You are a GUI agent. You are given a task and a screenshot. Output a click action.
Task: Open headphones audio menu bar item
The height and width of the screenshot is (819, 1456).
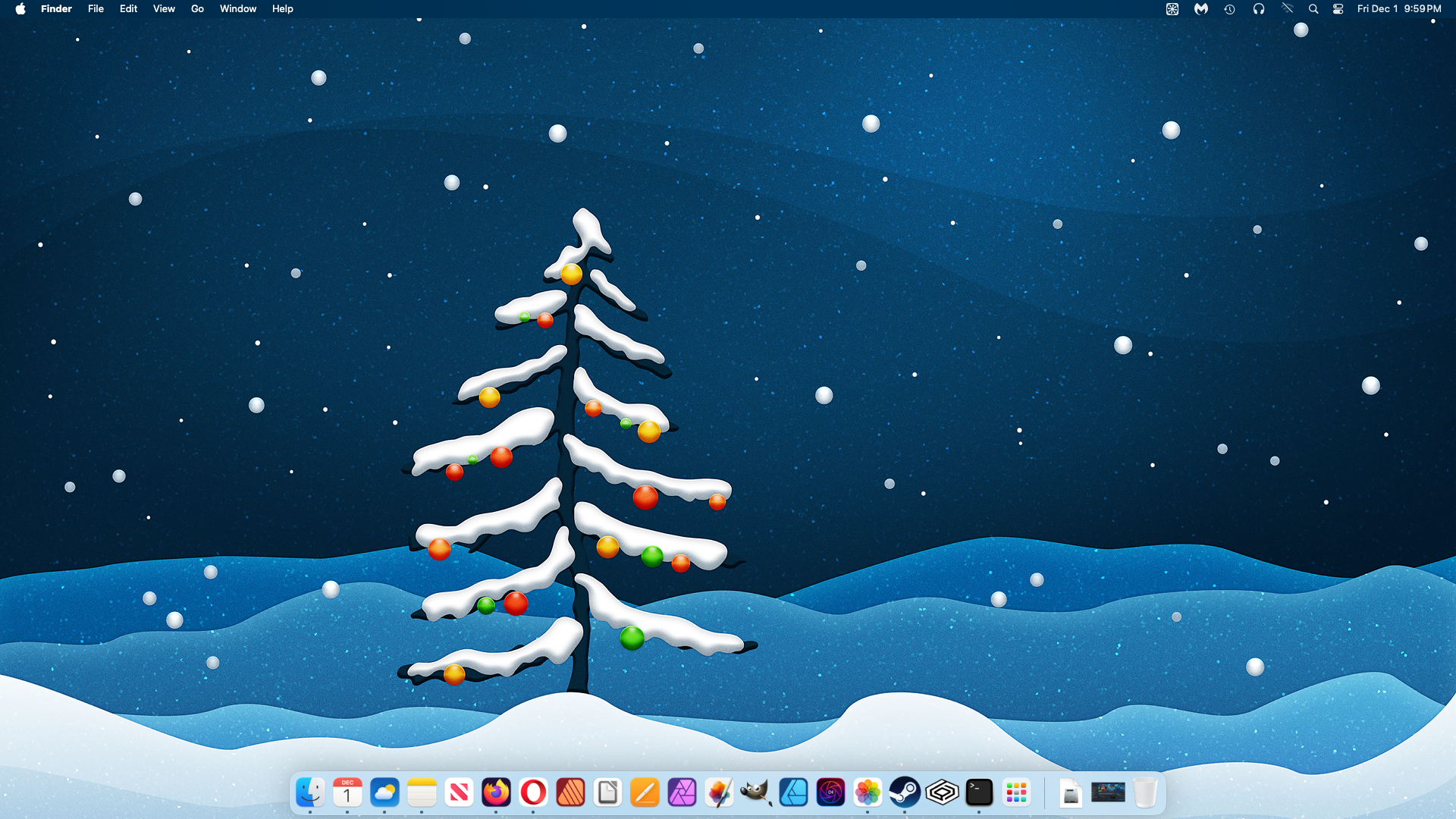click(1259, 9)
